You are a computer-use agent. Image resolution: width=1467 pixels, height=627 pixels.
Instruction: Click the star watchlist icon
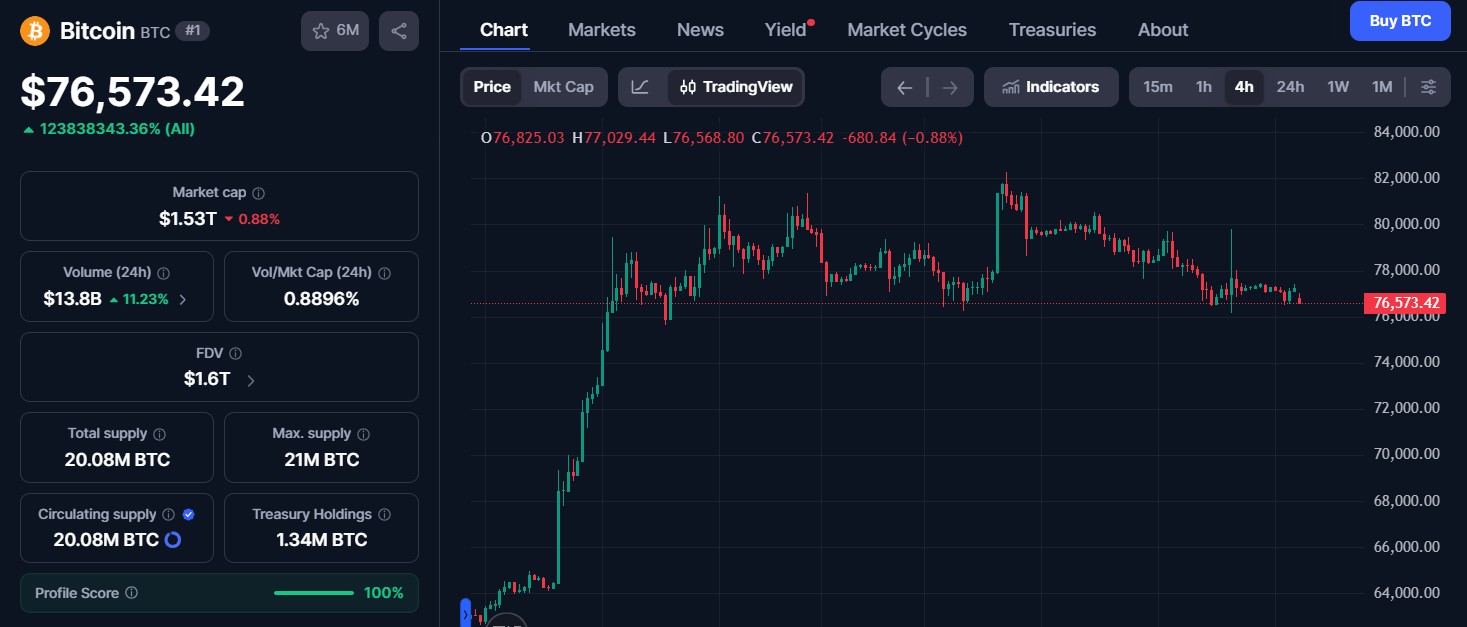[x=321, y=31]
